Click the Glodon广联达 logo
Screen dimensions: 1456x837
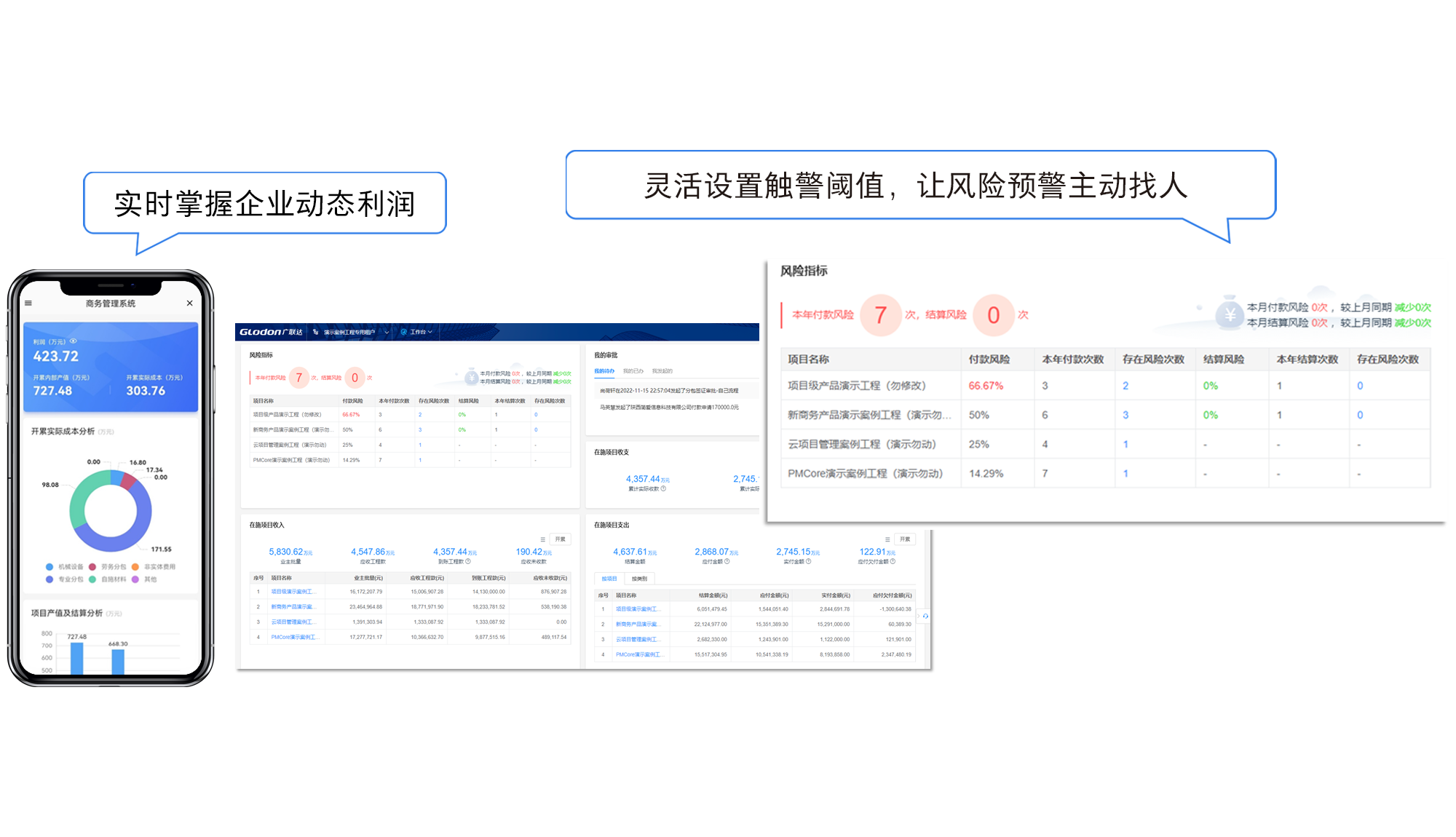[x=271, y=332]
